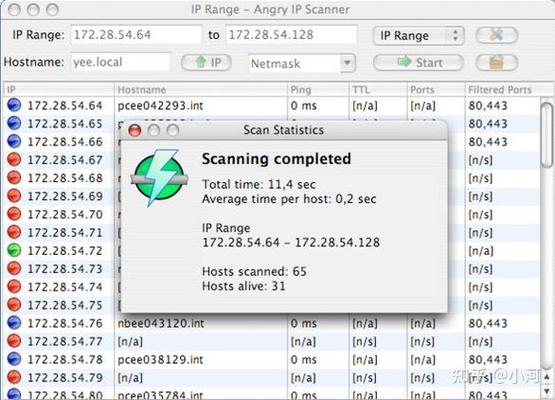Click the 0 ms ping of 172.28.54.78
Screen dimensions: 555x400
click(x=304, y=360)
